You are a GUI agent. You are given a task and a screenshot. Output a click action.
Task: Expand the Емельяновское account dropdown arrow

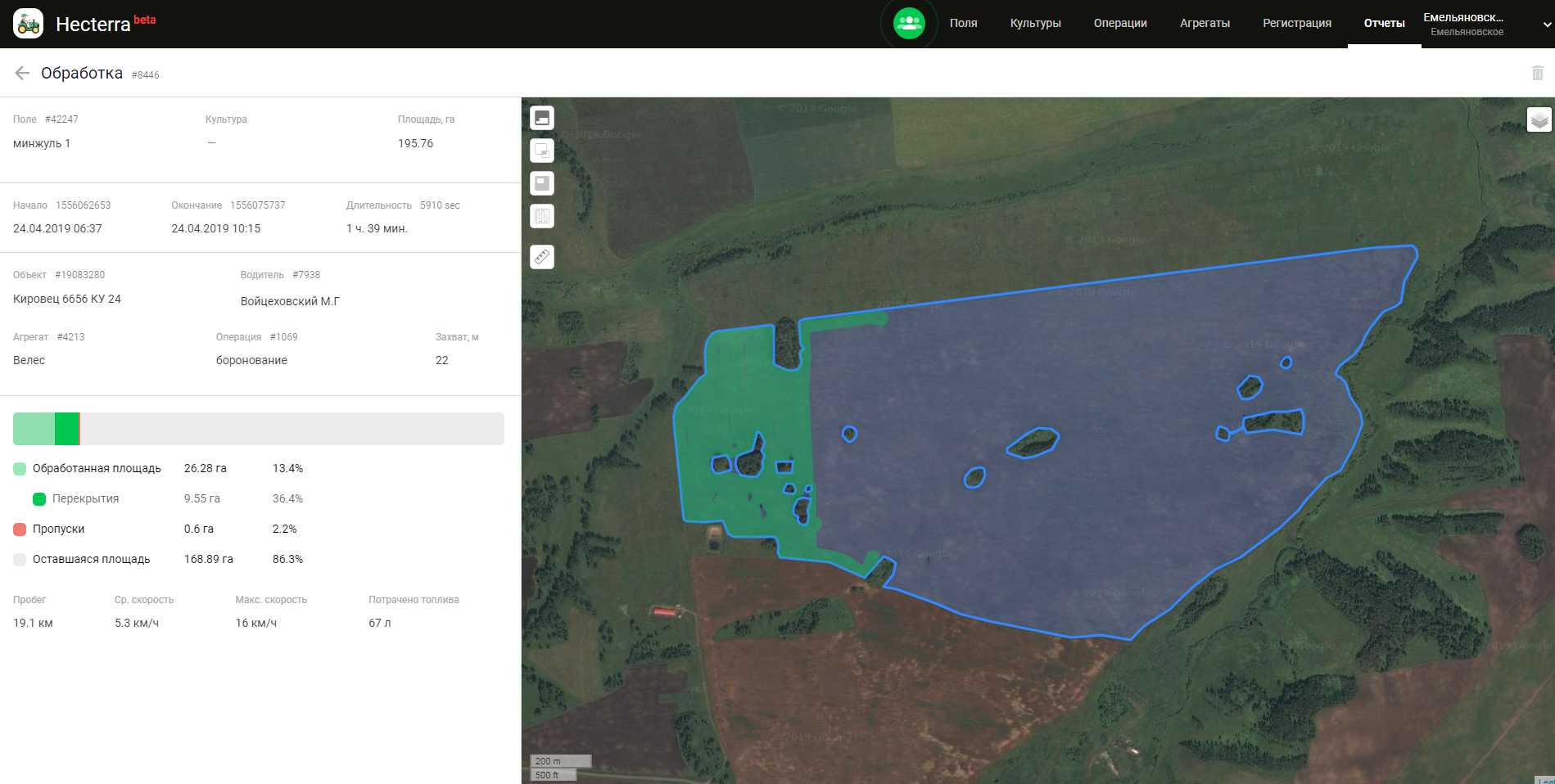point(1547,25)
